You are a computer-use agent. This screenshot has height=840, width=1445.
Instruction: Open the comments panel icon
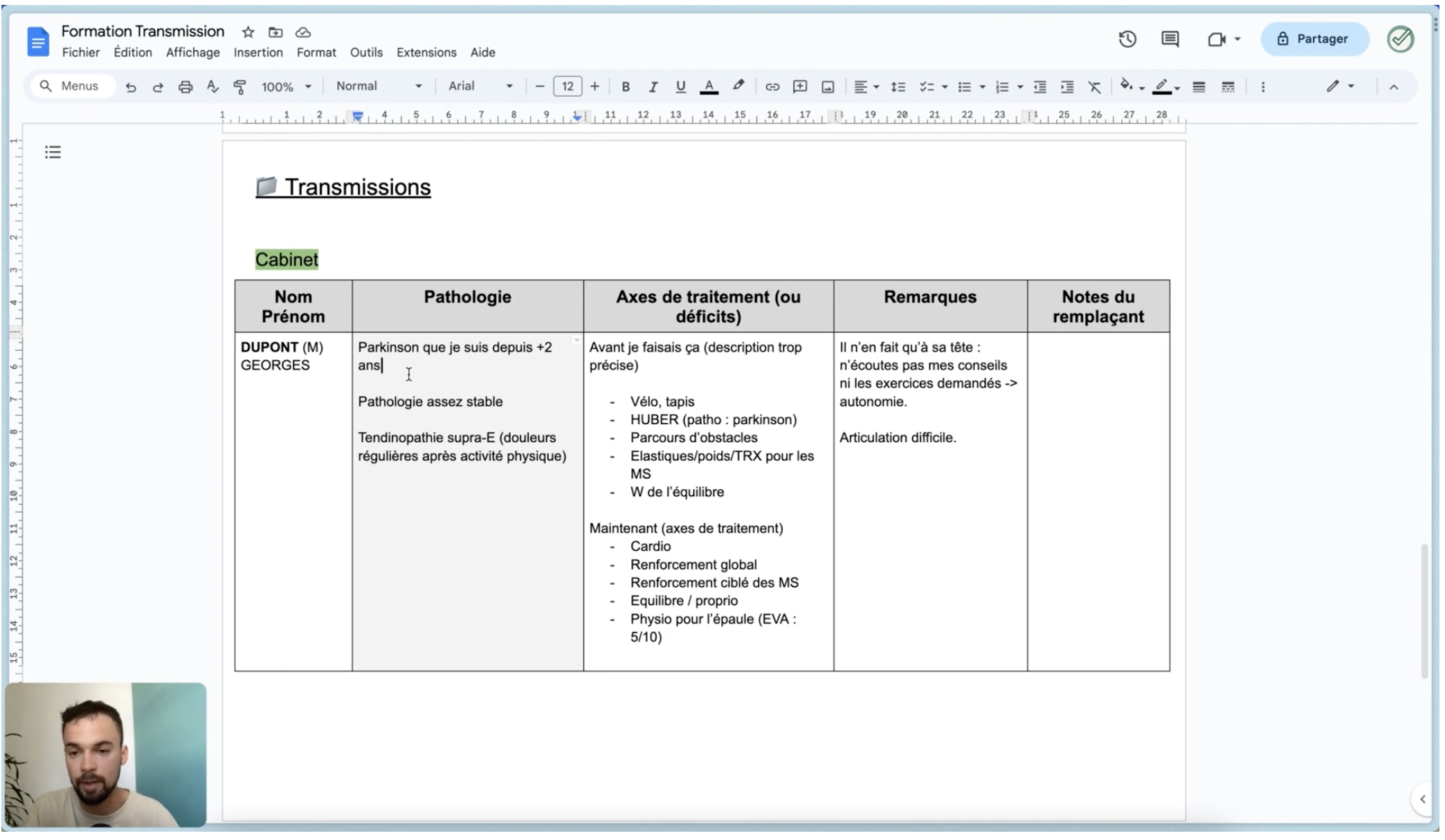click(x=1170, y=39)
